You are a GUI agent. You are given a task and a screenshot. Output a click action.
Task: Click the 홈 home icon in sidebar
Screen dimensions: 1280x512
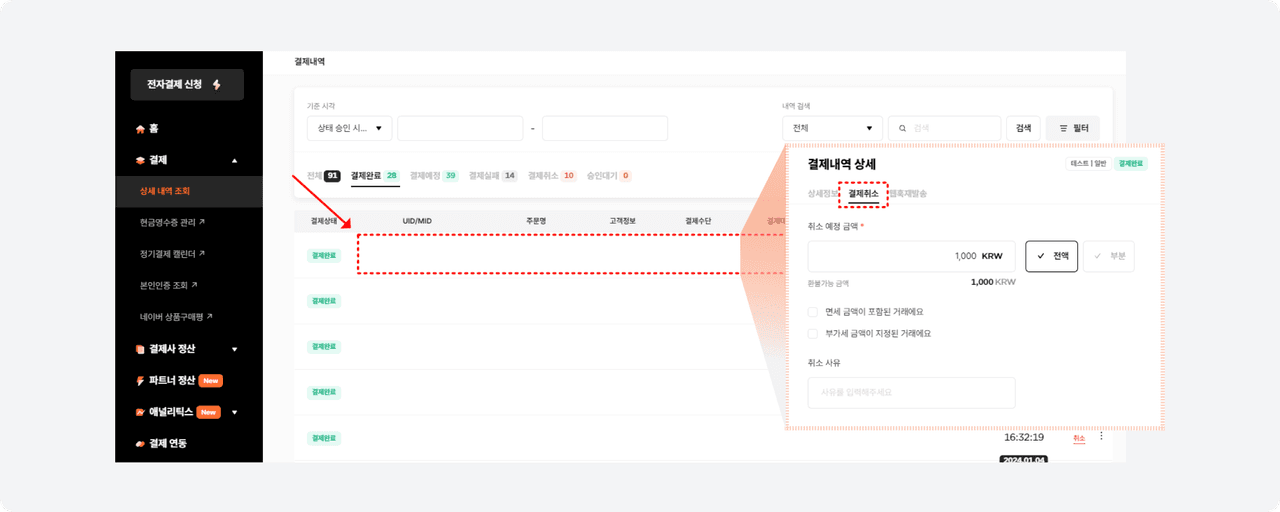pyautogui.click(x=140, y=129)
